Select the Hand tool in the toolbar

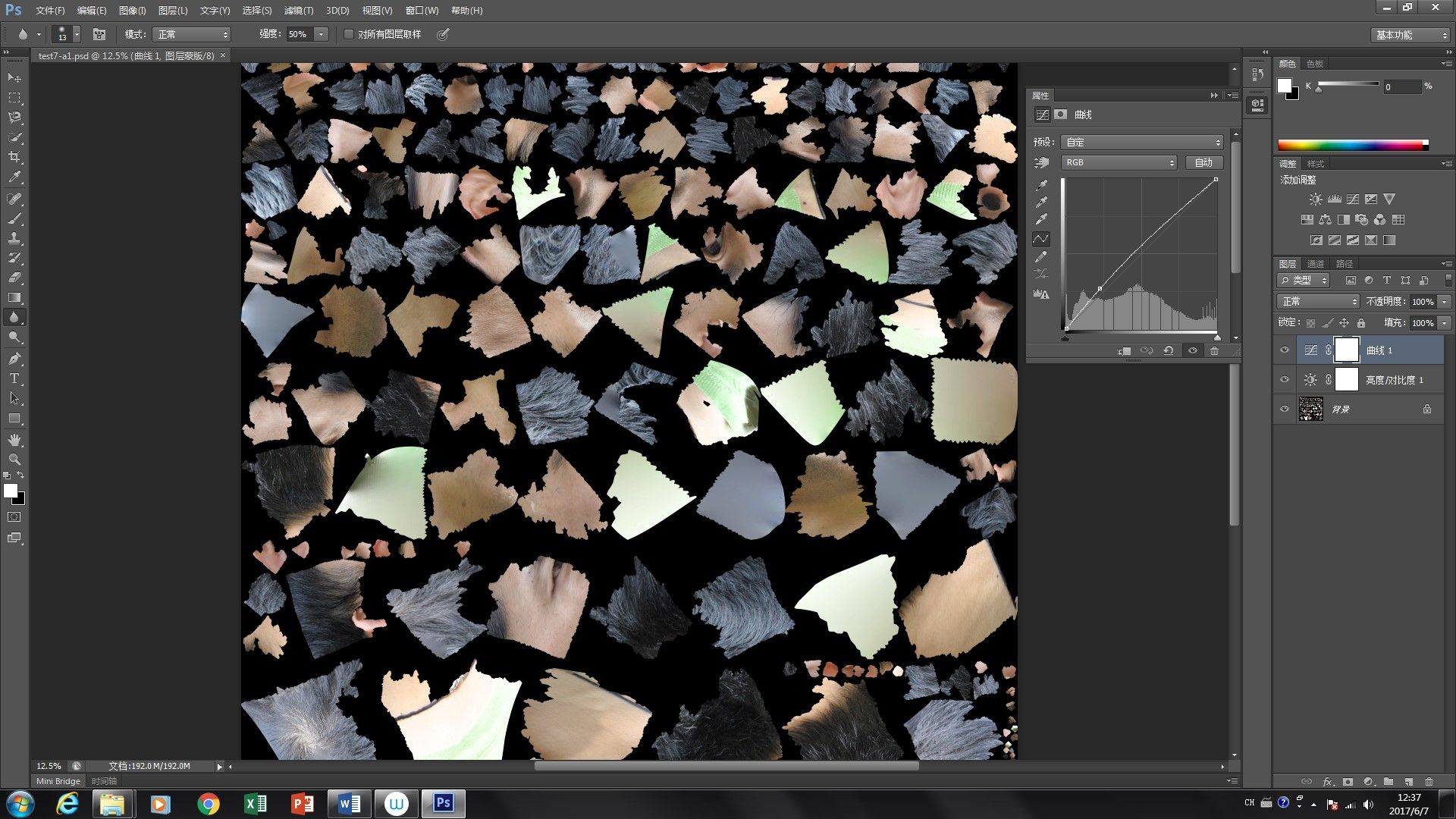[x=14, y=438]
